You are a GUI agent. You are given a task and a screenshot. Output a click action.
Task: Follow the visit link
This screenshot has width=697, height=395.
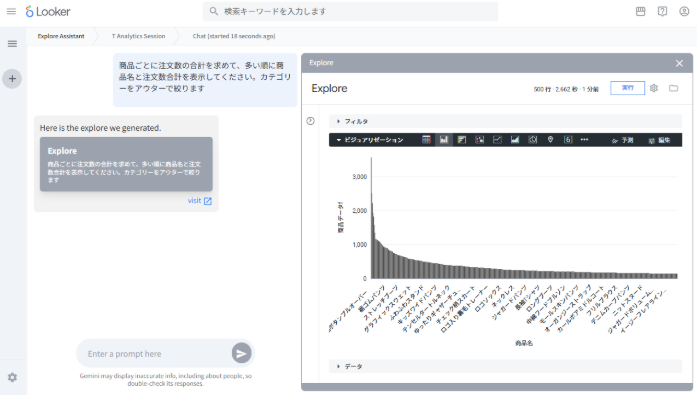[194, 201]
